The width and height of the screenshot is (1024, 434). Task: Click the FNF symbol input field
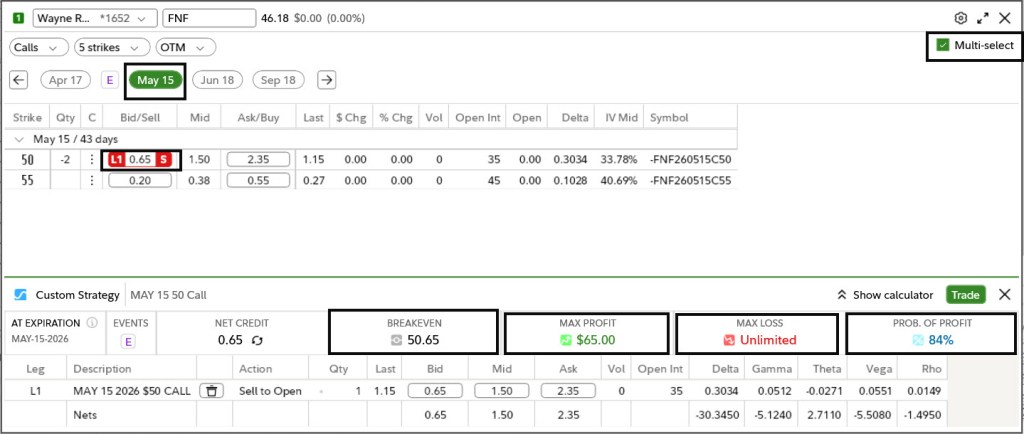click(208, 18)
